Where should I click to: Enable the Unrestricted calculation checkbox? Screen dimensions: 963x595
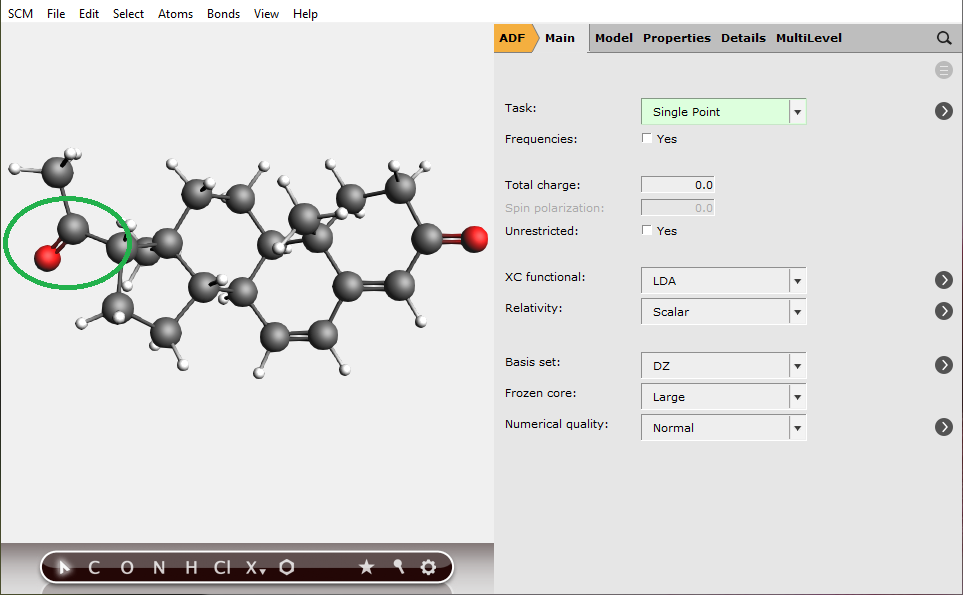pyautogui.click(x=647, y=231)
